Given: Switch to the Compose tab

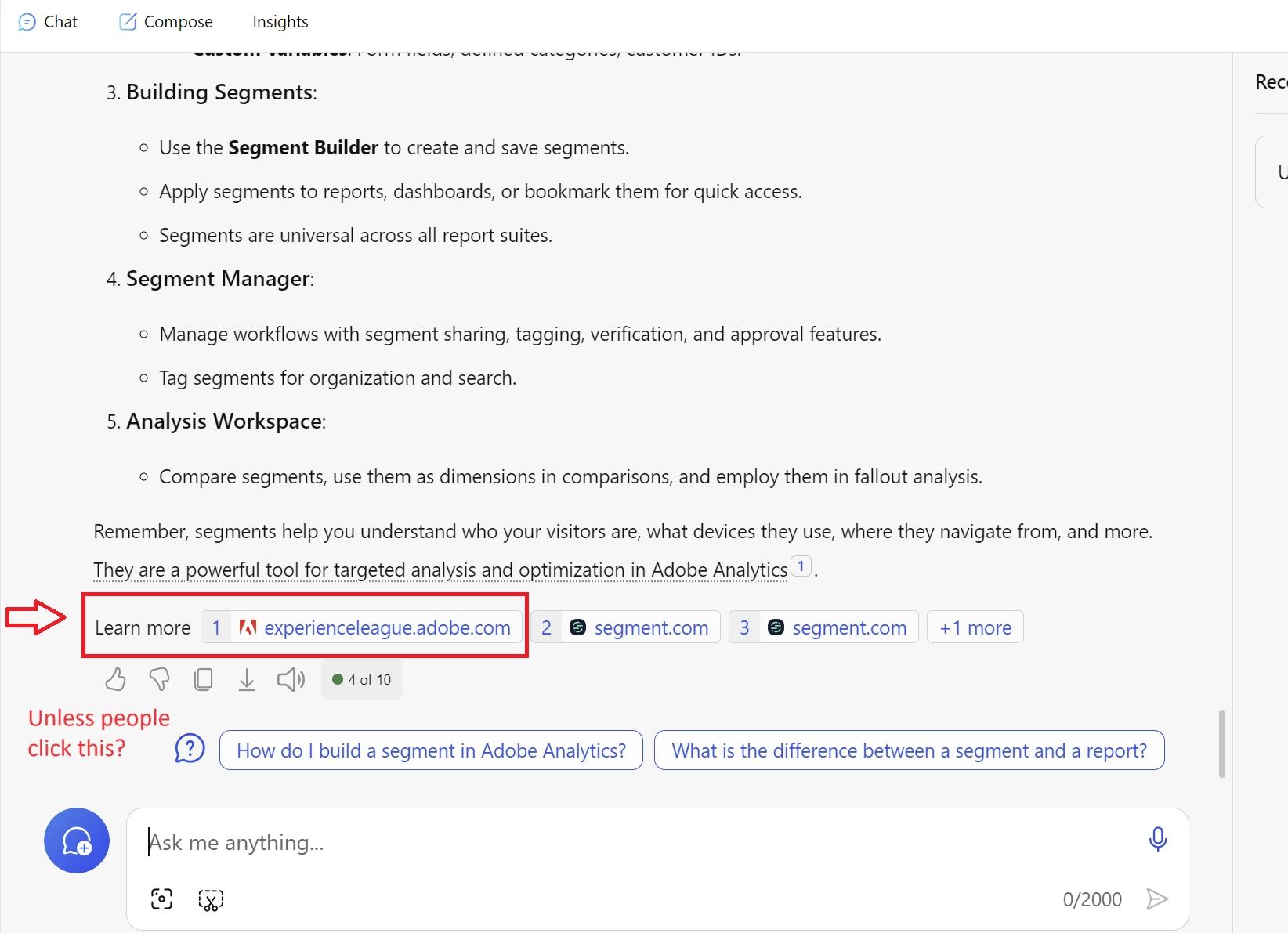Looking at the screenshot, I should [165, 22].
